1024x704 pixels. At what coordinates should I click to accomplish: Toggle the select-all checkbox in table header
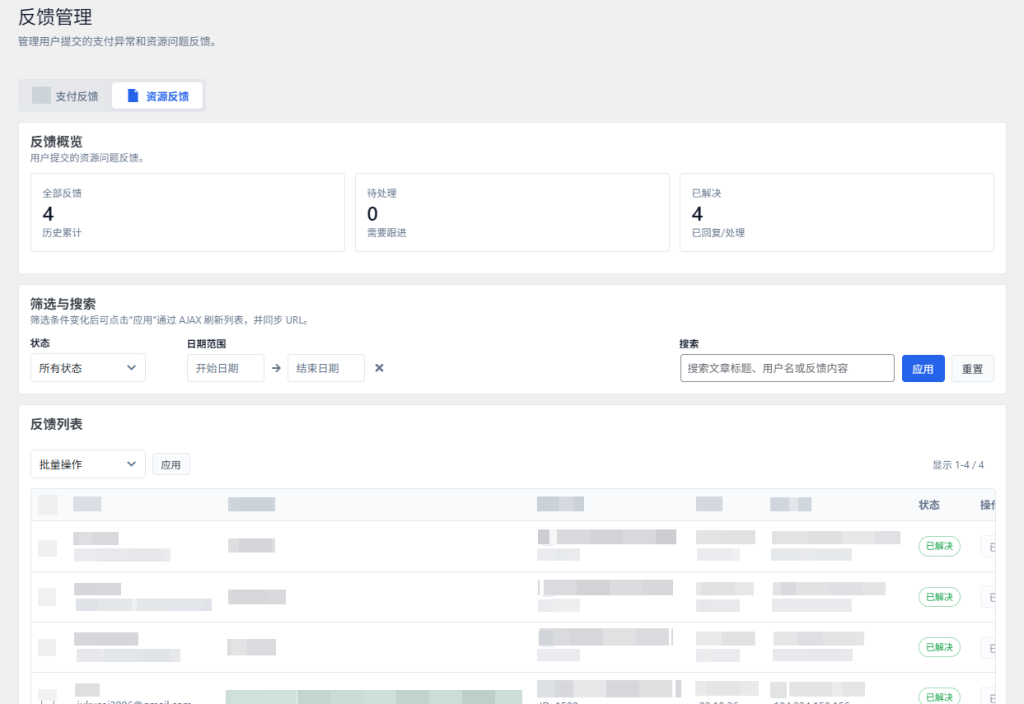coord(47,505)
